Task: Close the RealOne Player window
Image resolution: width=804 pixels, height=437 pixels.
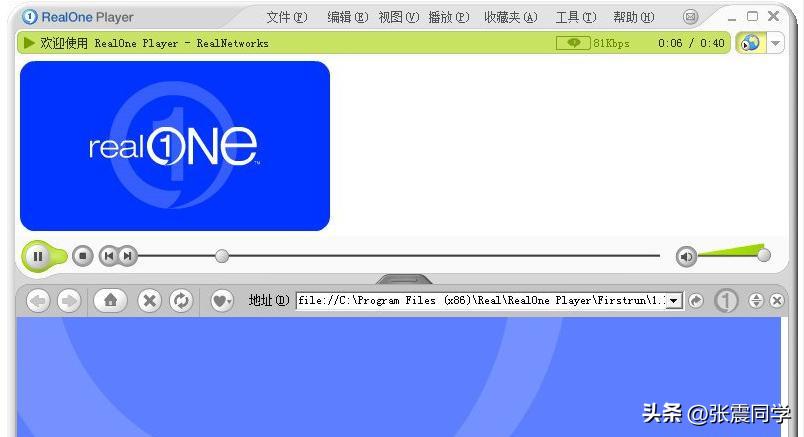Action: click(x=773, y=16)
